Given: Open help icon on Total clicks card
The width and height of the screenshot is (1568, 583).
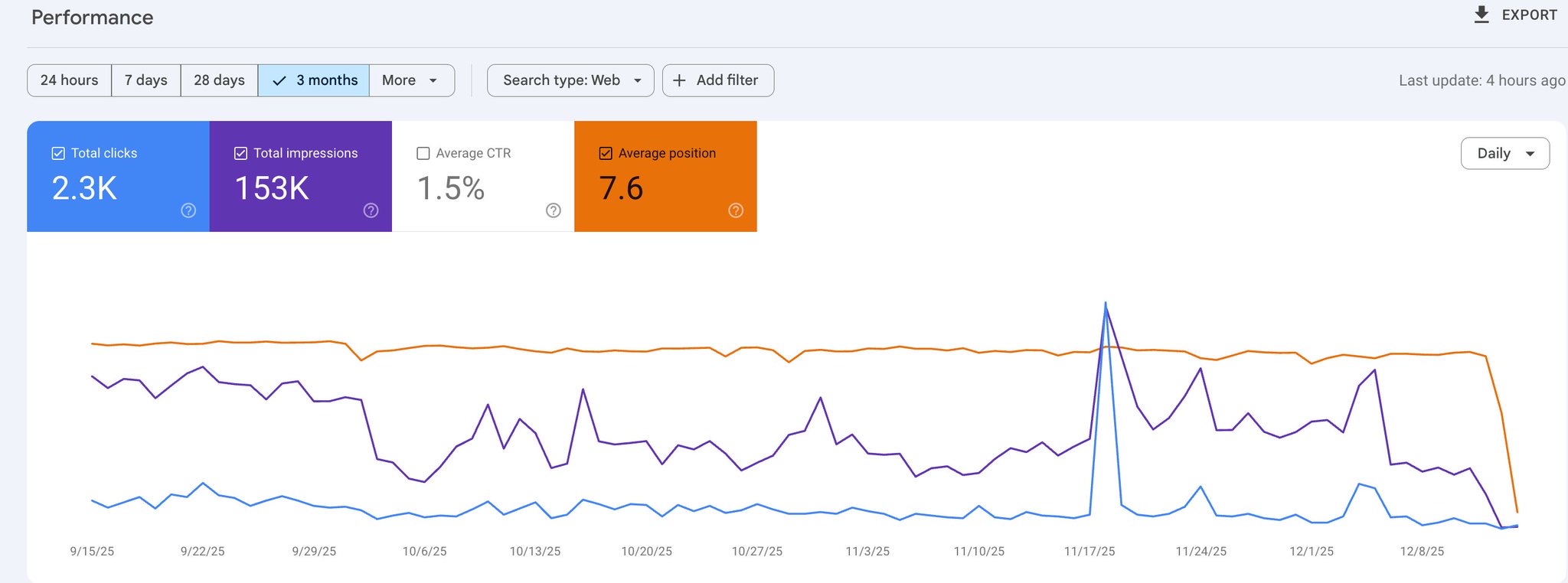Looking at the screenshot, I should 188,210.
